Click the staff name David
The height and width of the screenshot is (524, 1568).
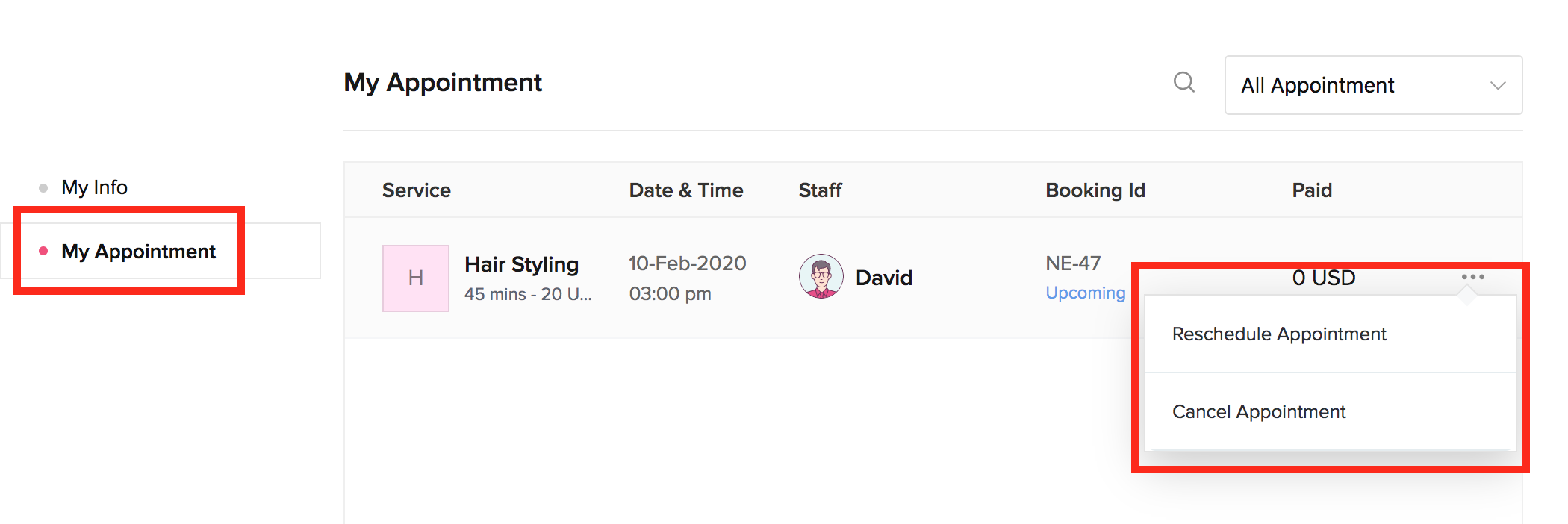point(883,278)
